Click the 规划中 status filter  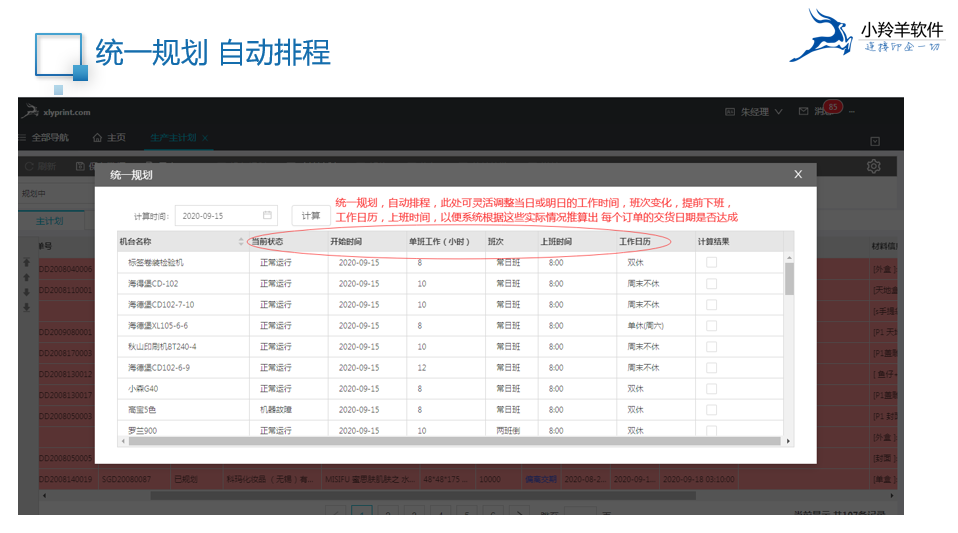pos(34,193)
